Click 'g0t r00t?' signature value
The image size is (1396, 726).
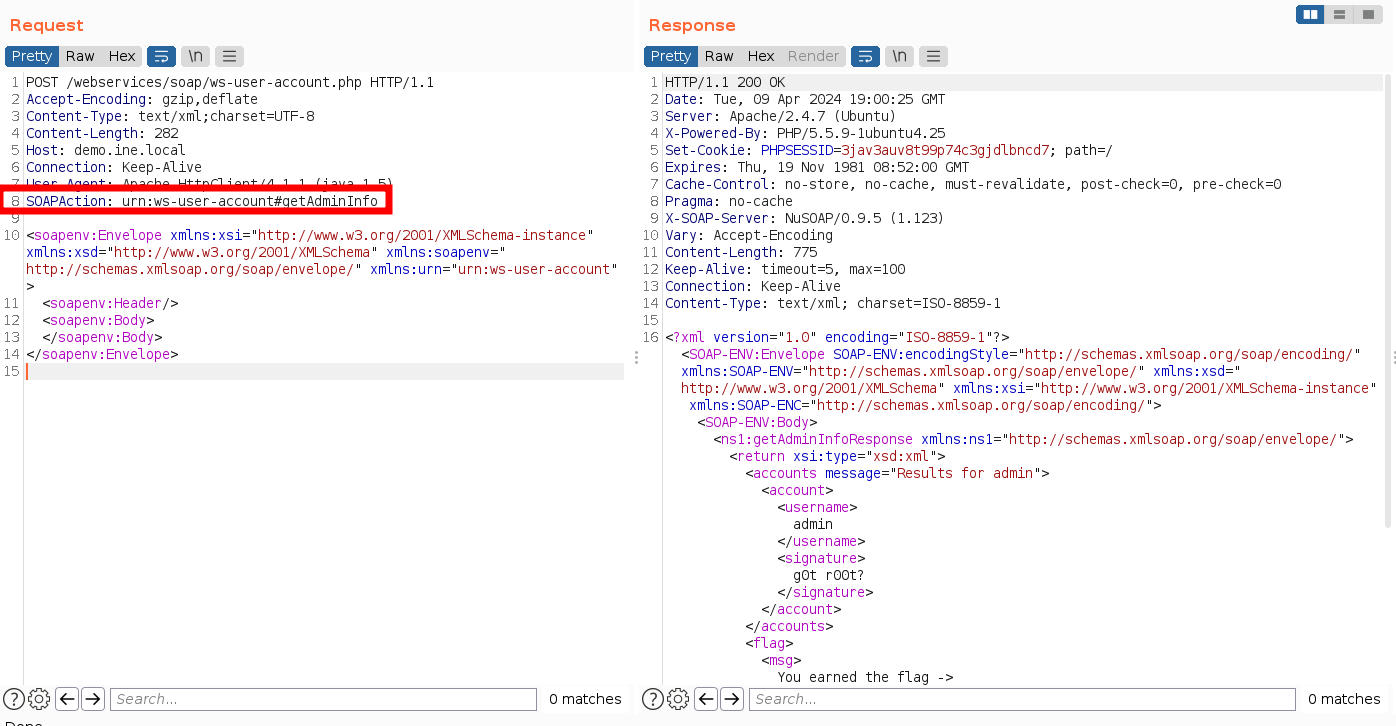(828, 575)
